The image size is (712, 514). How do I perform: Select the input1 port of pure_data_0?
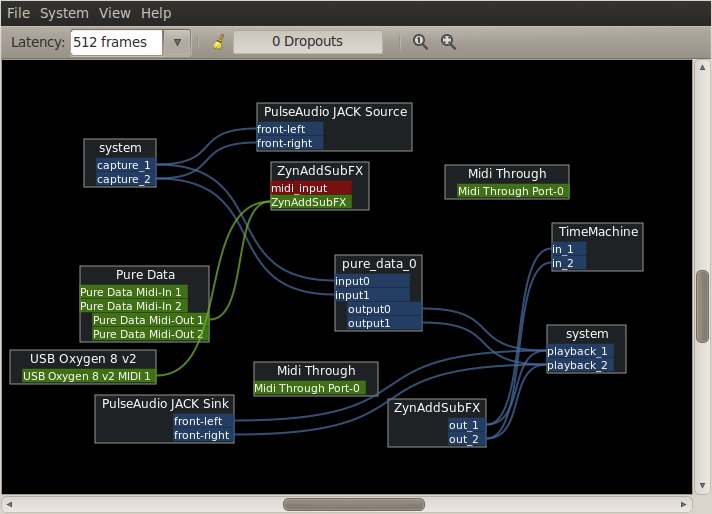coord(372,296)
